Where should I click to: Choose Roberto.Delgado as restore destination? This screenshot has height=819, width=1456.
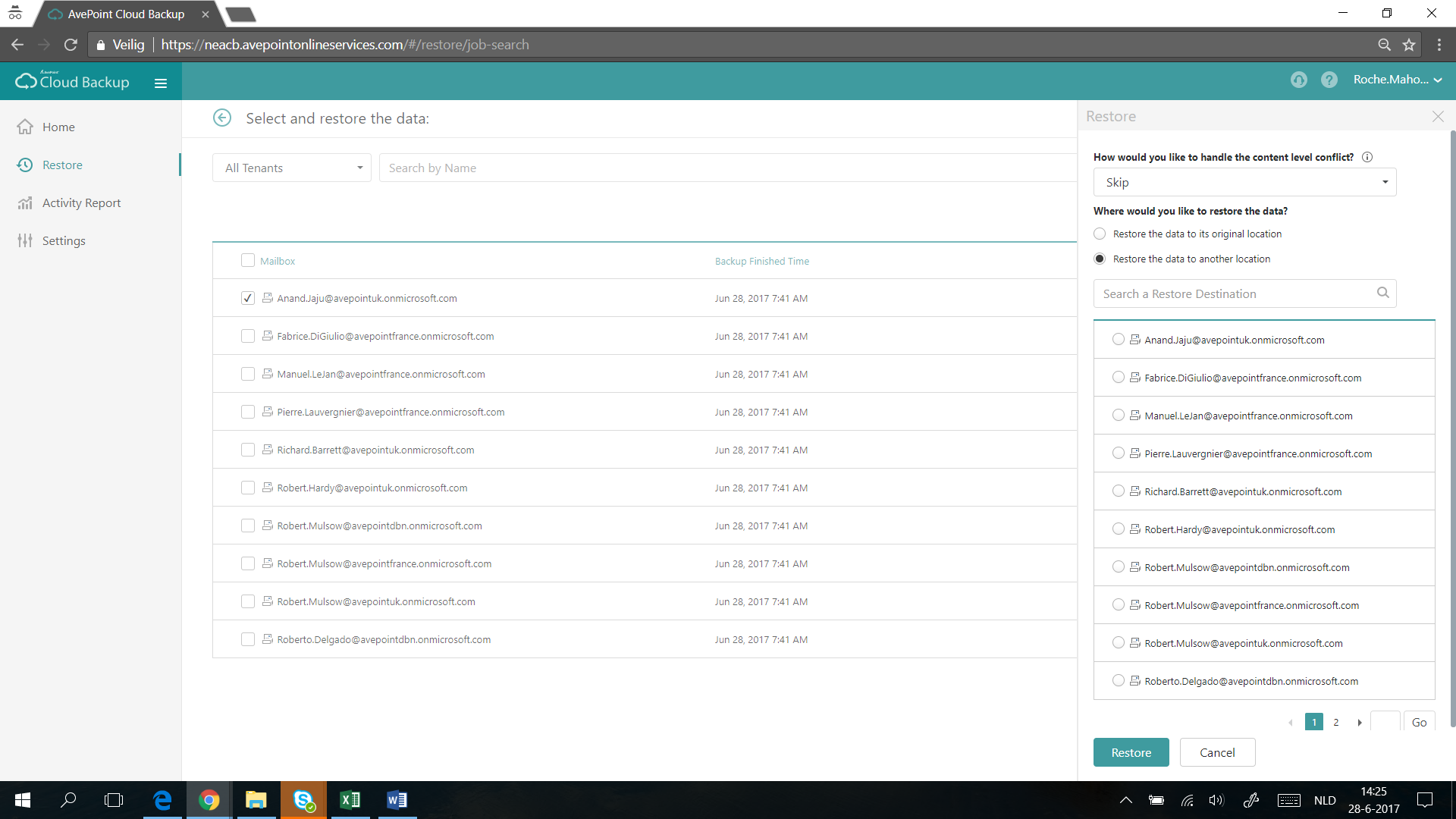click(x=1118, y=680)
